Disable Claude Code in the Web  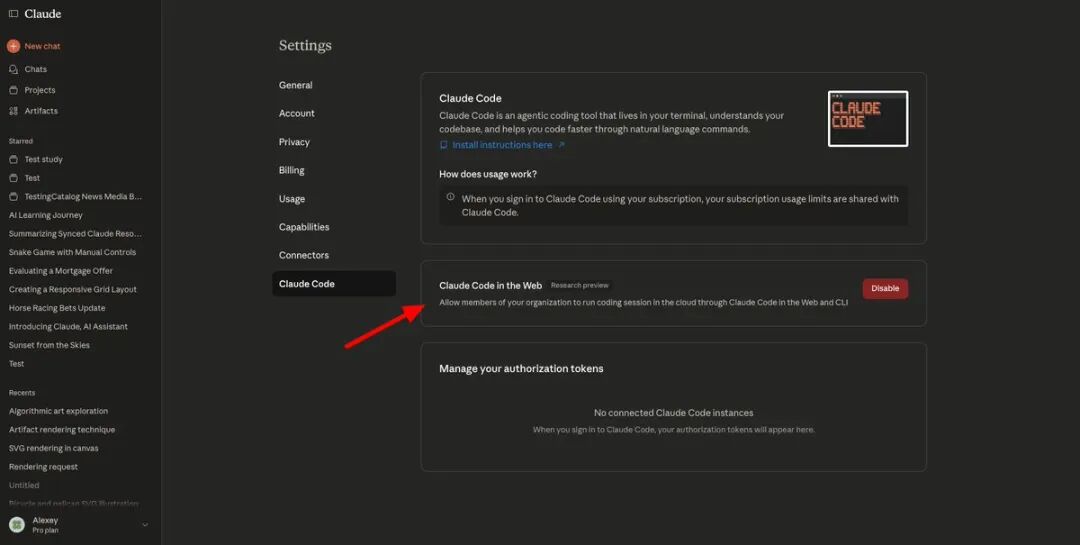[x=885, y=288]
